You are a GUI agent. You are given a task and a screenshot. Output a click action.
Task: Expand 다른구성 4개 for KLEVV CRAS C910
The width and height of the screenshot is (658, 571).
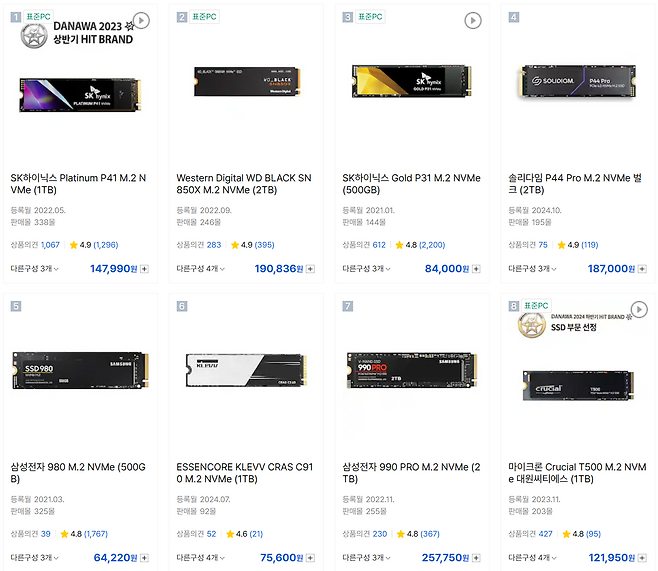(200, 558)
